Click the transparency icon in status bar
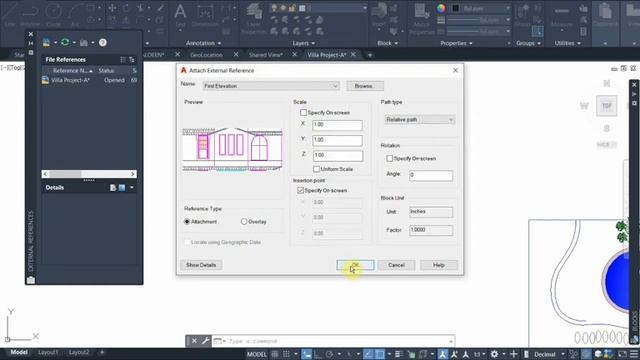The image size is (640, 360). (411, 354)
